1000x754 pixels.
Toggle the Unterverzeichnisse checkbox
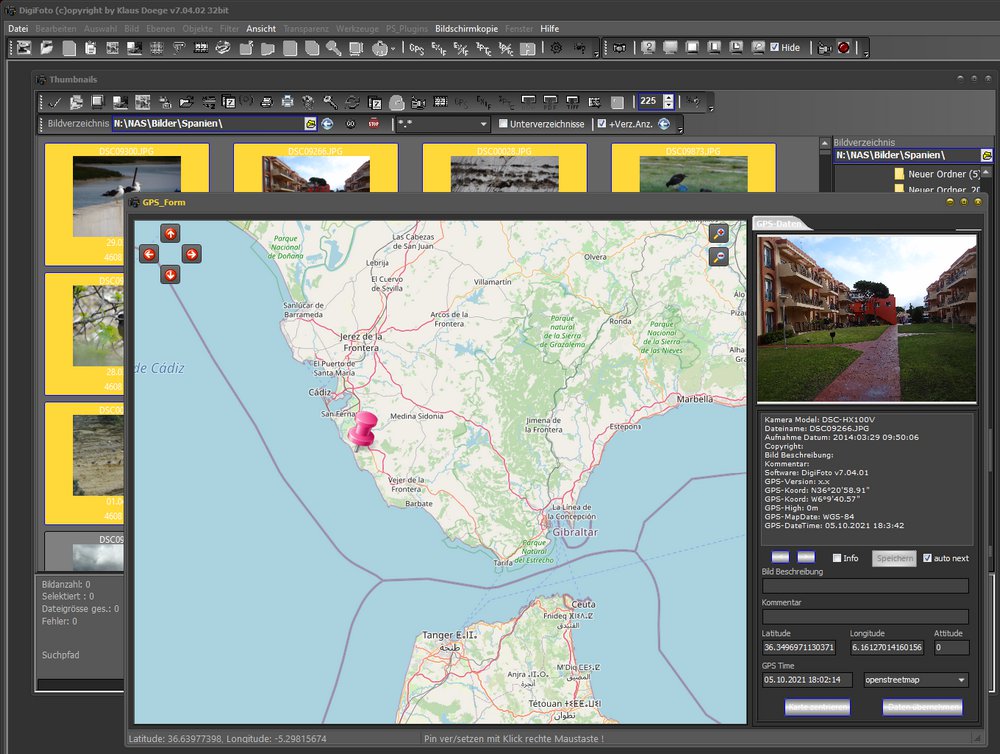coord(504,124)
